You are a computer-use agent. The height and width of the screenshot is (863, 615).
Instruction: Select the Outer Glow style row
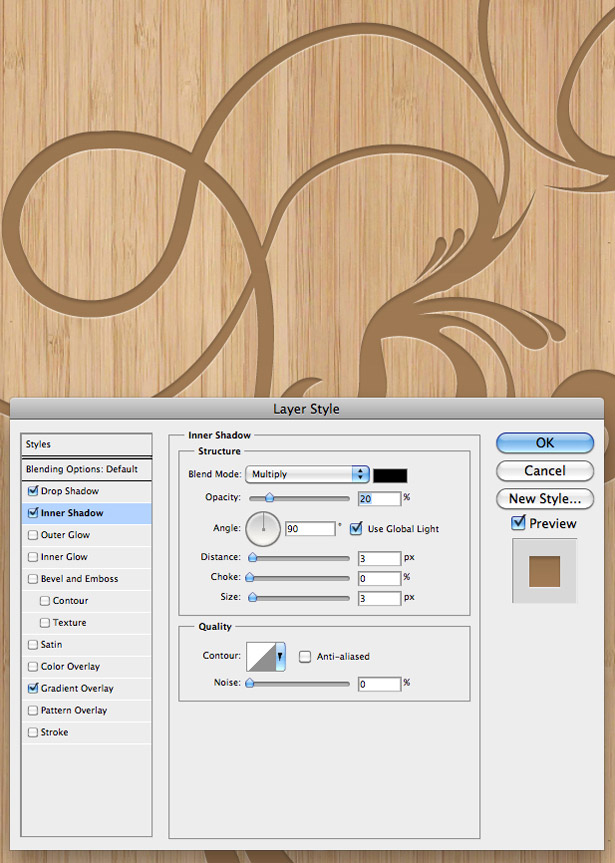click(86, 534)
